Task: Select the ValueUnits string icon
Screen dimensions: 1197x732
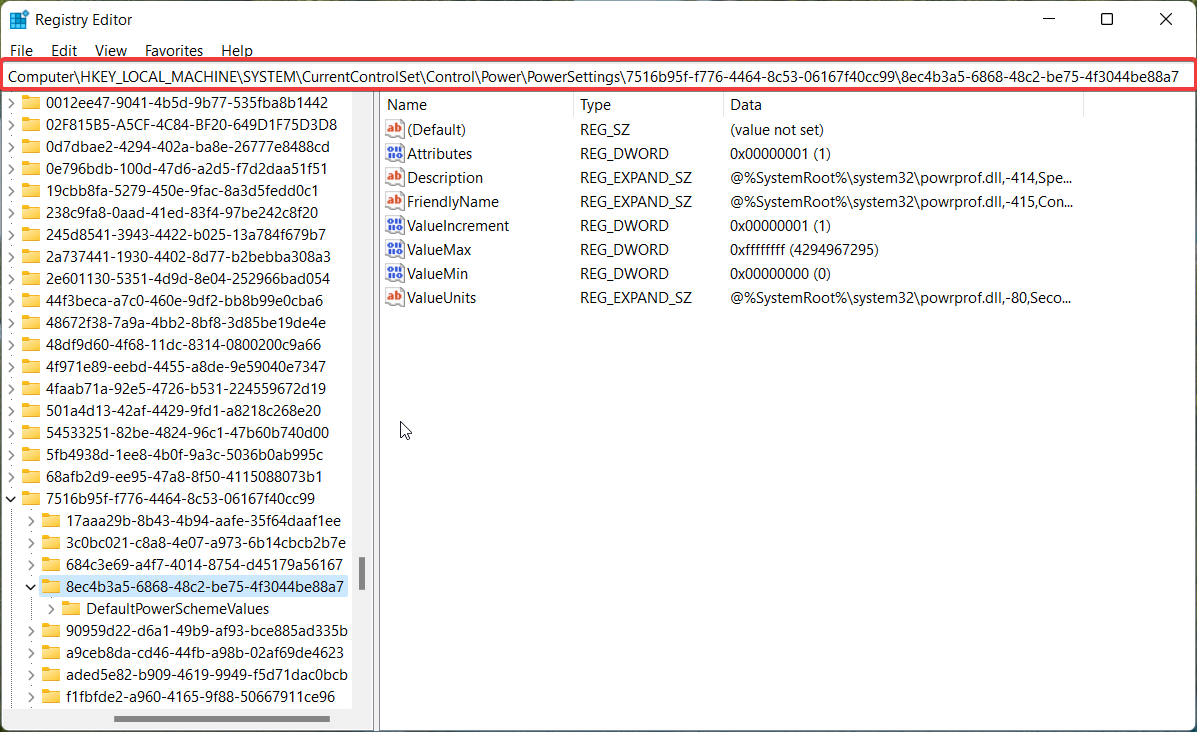Action: (x=394, y=298)
